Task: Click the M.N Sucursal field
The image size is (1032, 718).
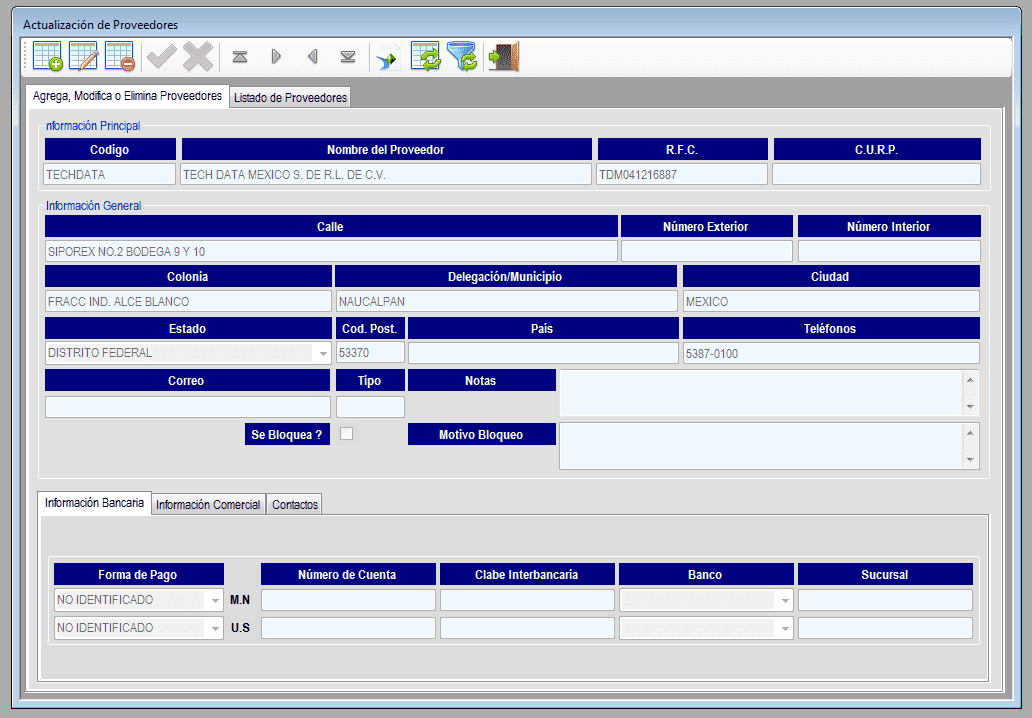Action: click(885, 600)
